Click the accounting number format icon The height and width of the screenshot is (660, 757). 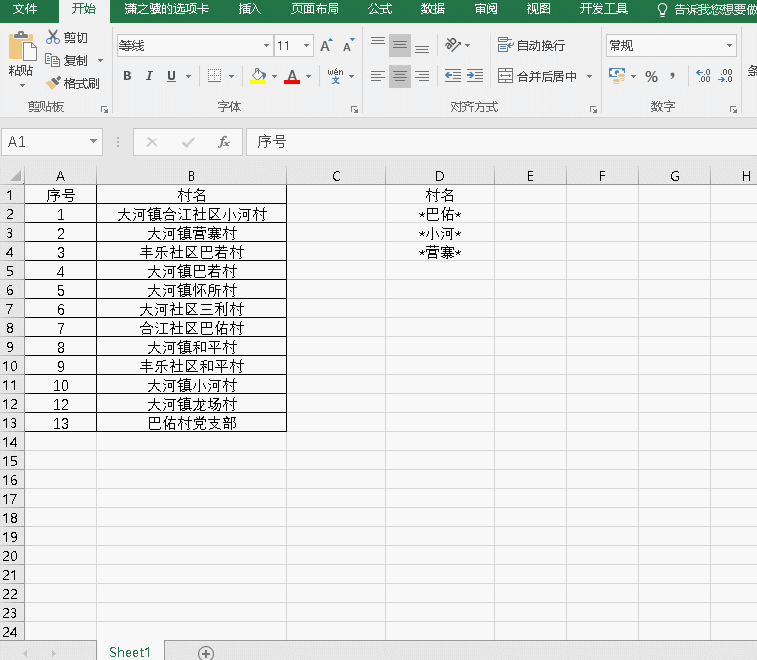coord(617,76)
